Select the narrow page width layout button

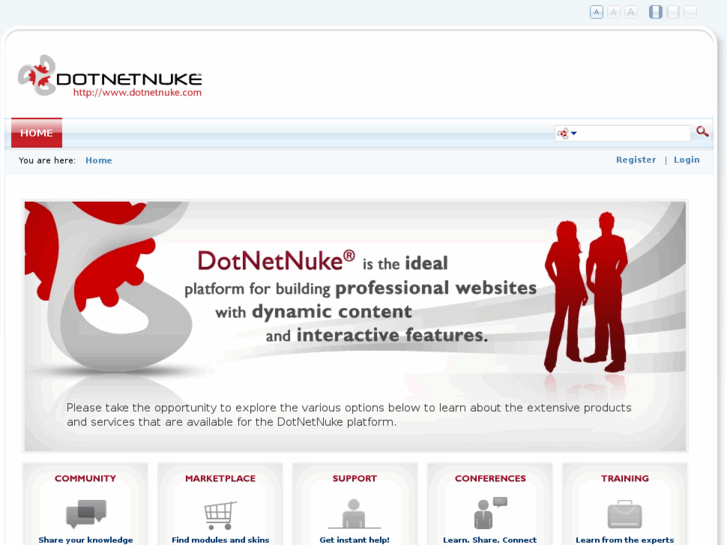655,12
